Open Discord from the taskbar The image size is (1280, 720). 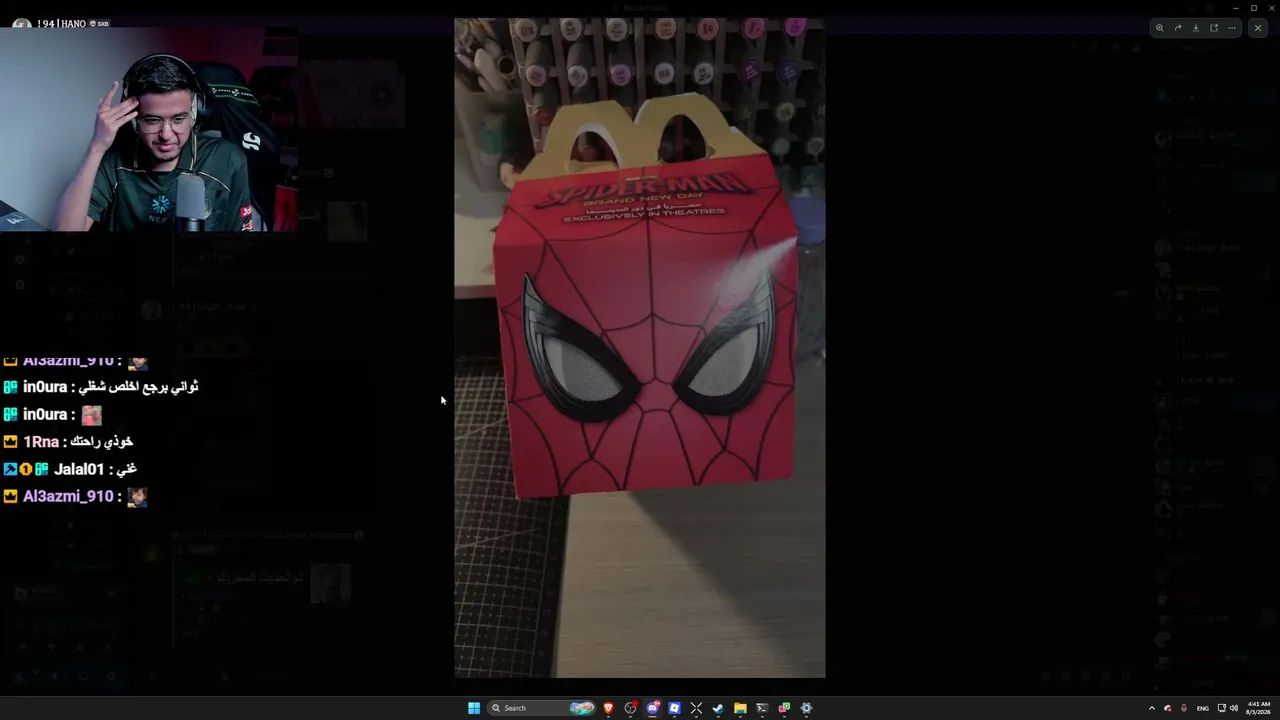pos(652,708)
